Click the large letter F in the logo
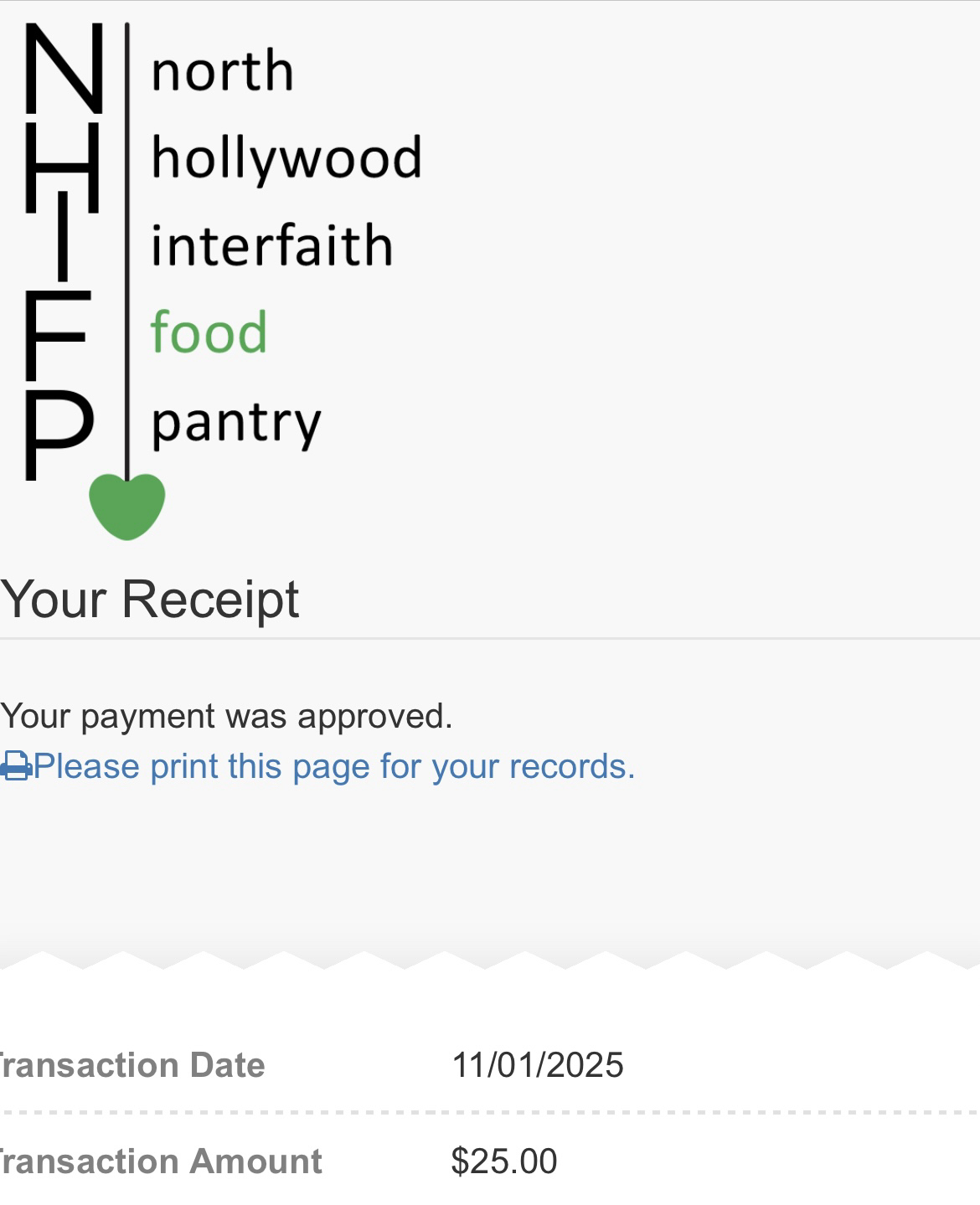Viewport: 980px width, 1205px height. [x=54, y=334]
